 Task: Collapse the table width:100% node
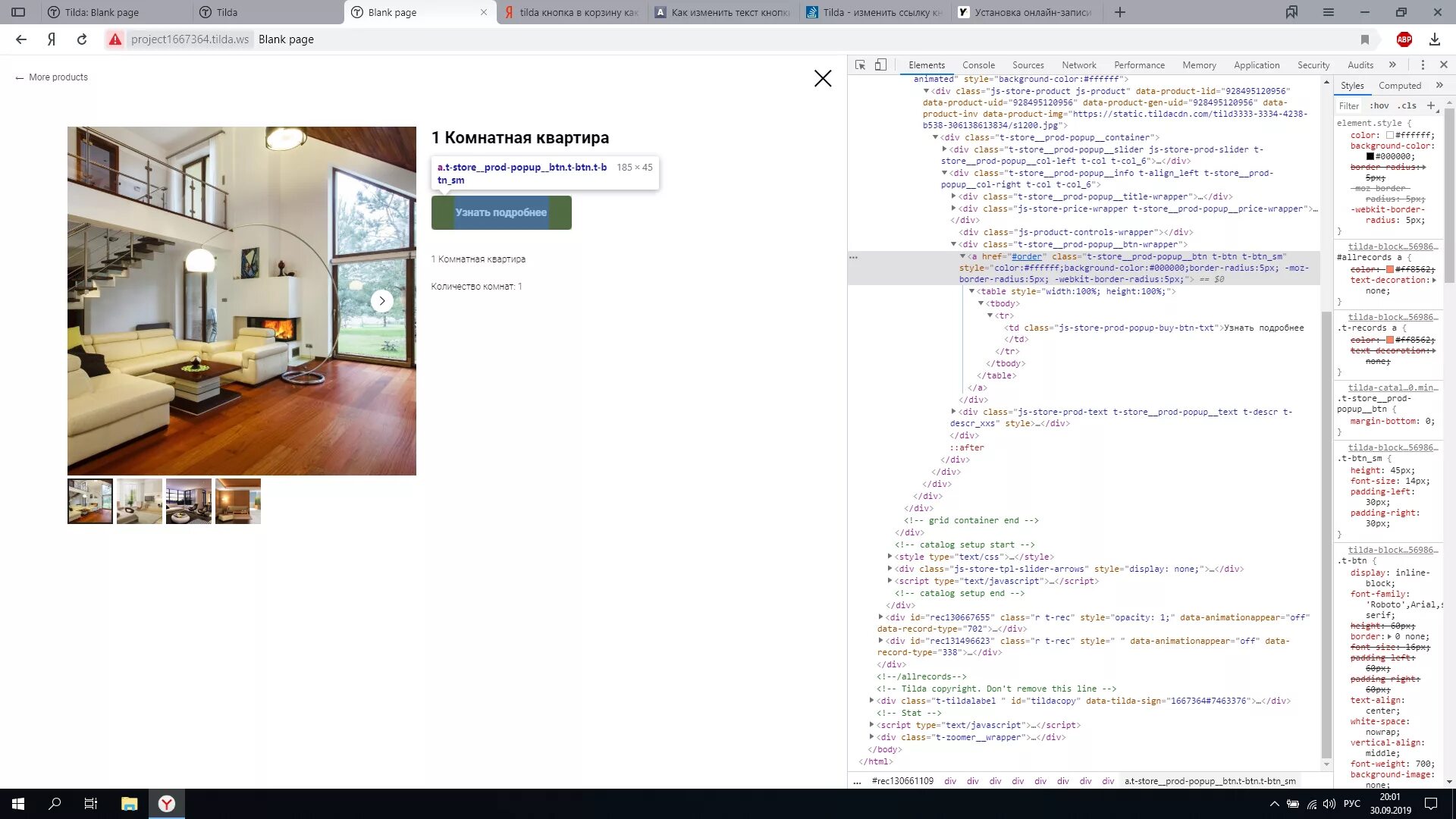pos(971,291)
